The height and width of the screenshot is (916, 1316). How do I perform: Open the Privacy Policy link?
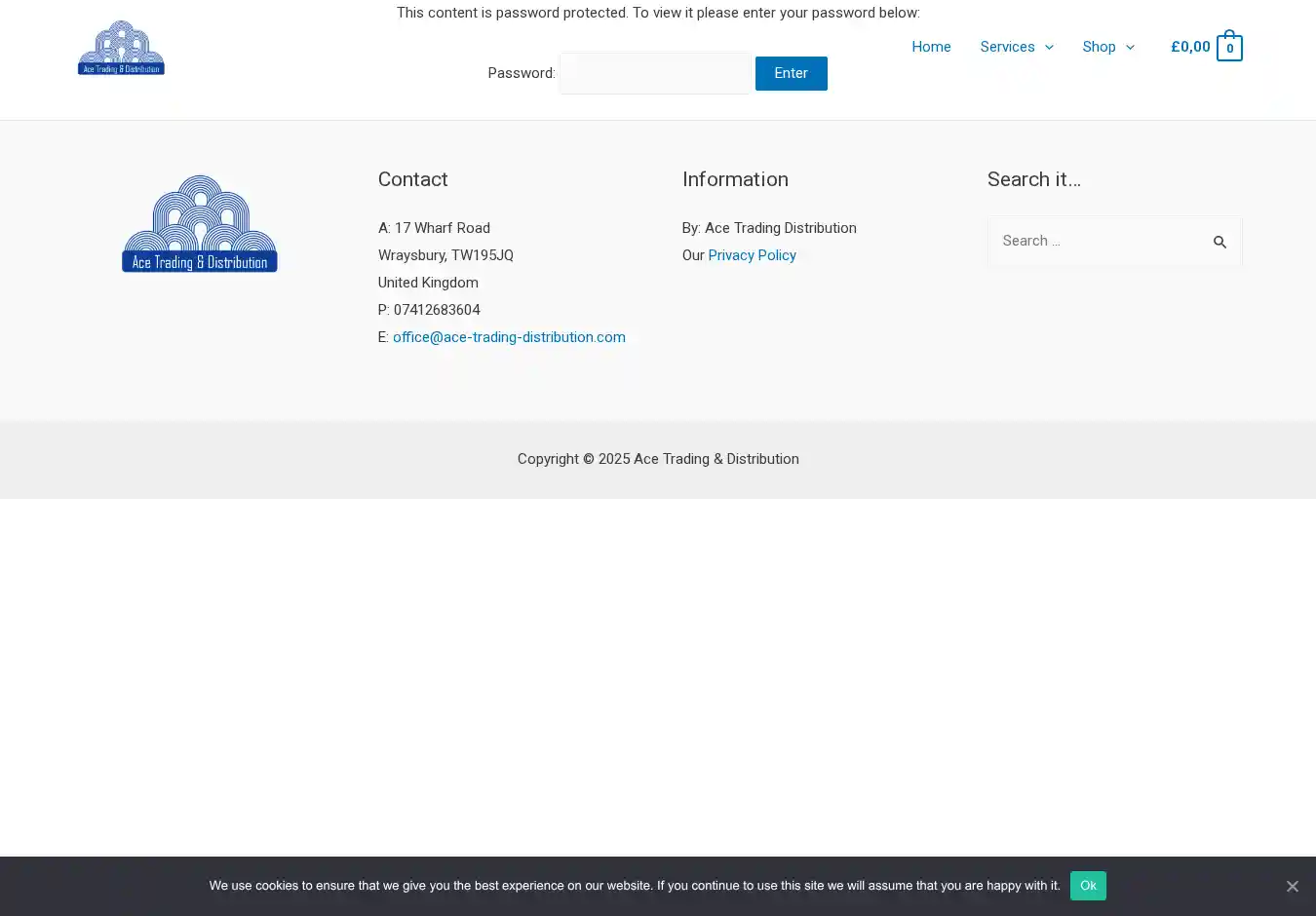click(752, 255)
